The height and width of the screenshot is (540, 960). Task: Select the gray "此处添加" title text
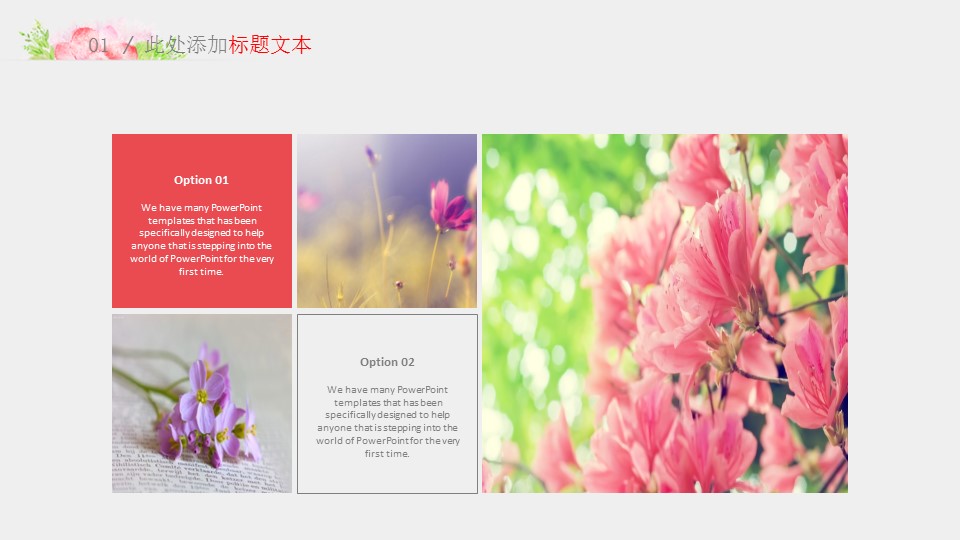tap(186, 45)
